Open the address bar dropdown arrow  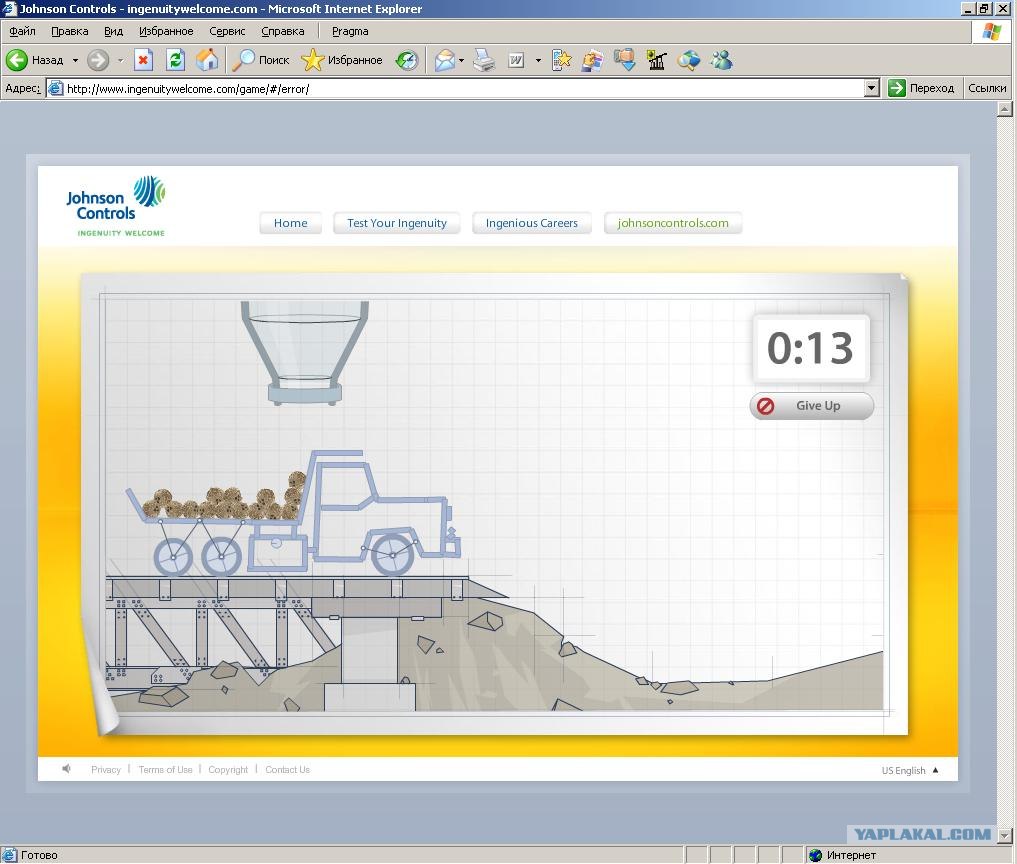coord(872,88)
